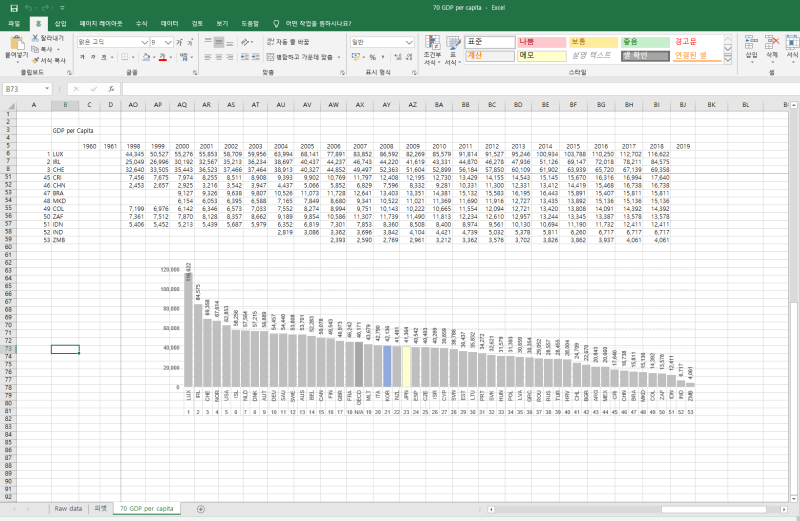The height and width of the screenshot is (521, 800).
Task: Switch to the Raw data sheet tab
Action: coord(68,509)
